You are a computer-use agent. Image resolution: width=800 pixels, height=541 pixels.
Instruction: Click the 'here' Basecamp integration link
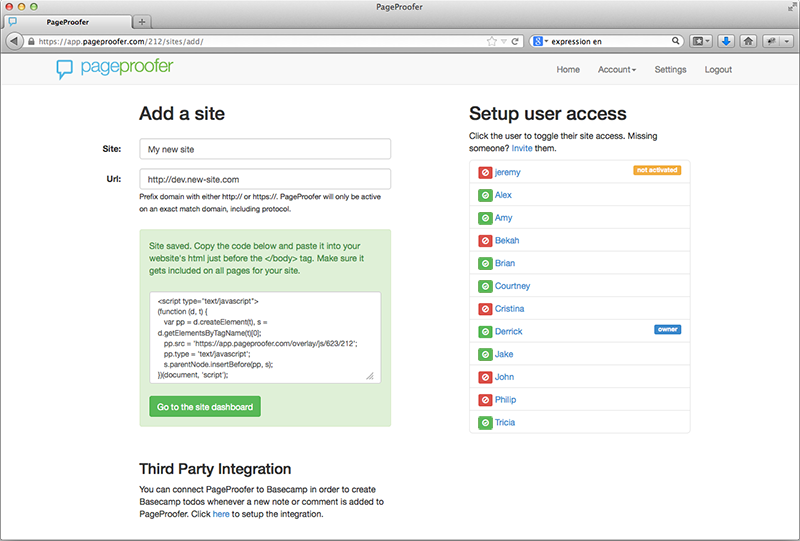tap(221, 514)
